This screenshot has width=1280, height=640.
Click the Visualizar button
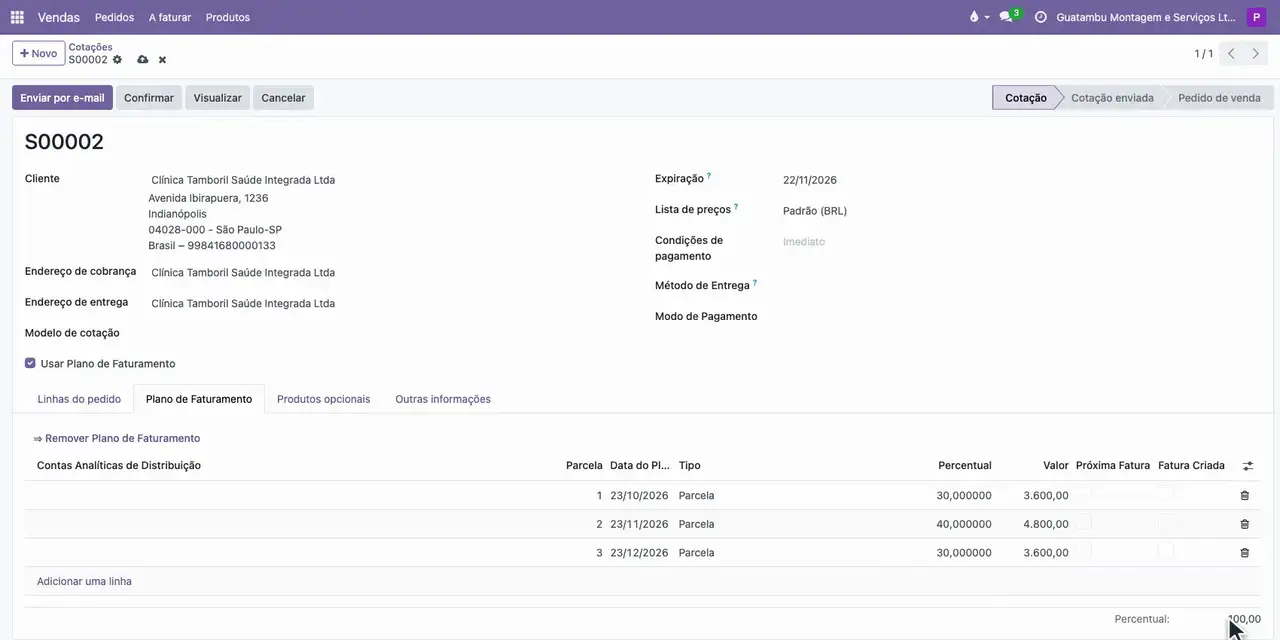(x=217, y=98)
